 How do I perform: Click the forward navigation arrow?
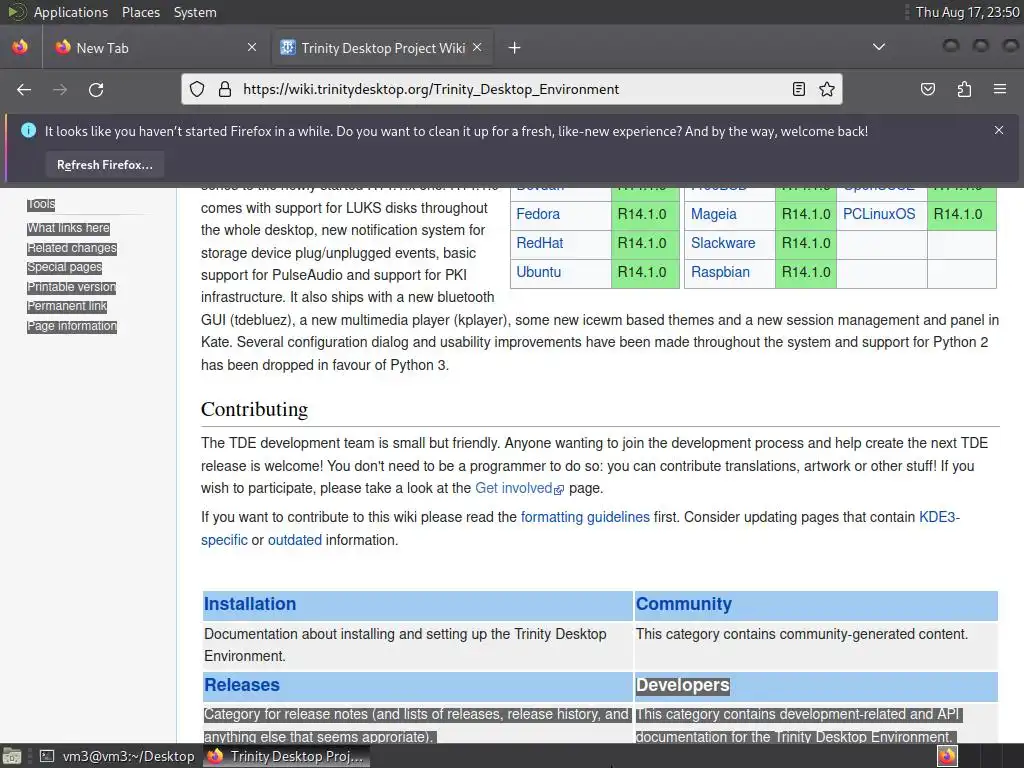tap(60, 89)
